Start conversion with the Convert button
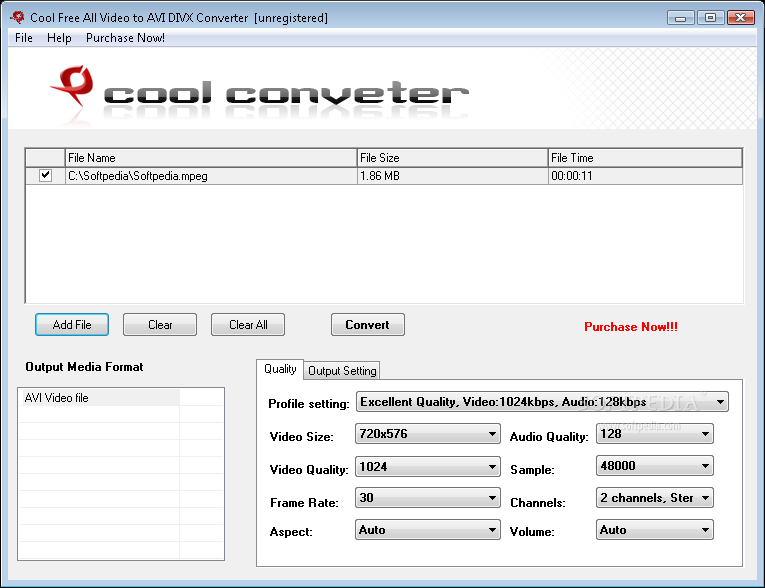Screen dimensions: 765x588 point(367,324)
